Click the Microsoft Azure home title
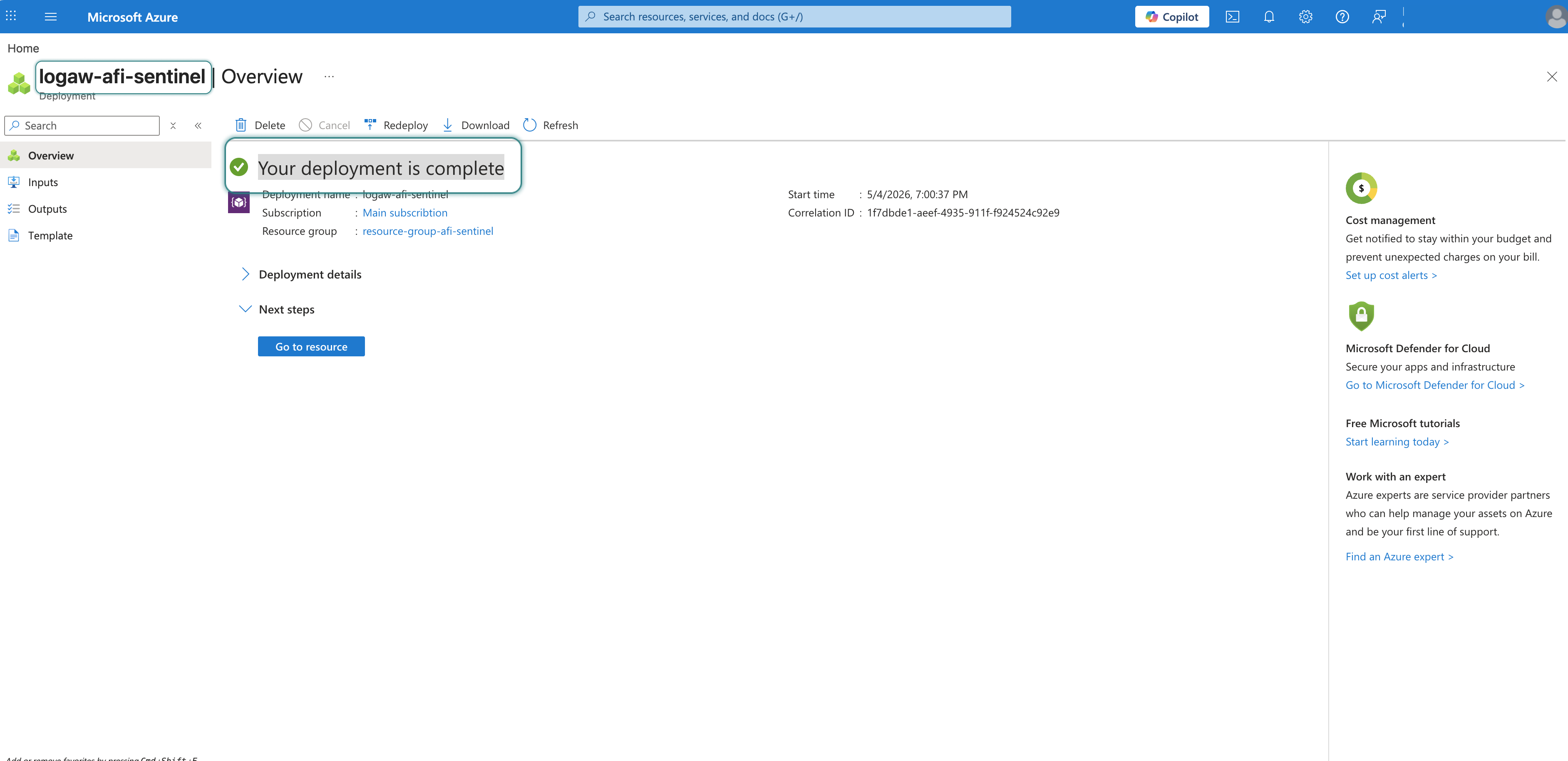 (133, 17)
